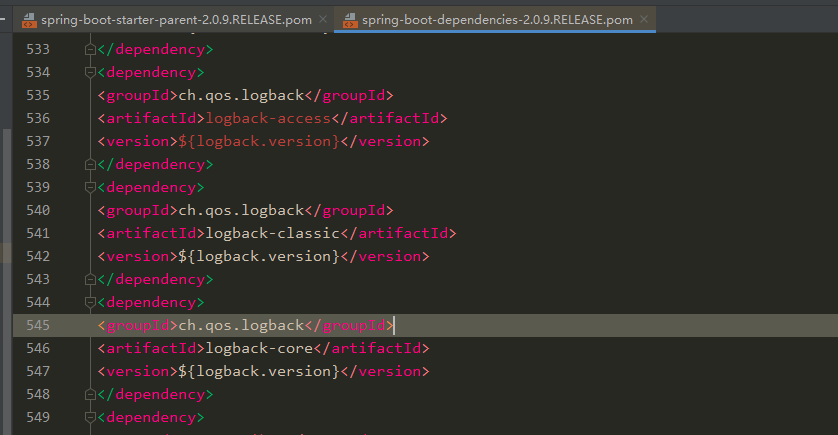Close the spring-boot-dependencies pom tab

[644, 19]
